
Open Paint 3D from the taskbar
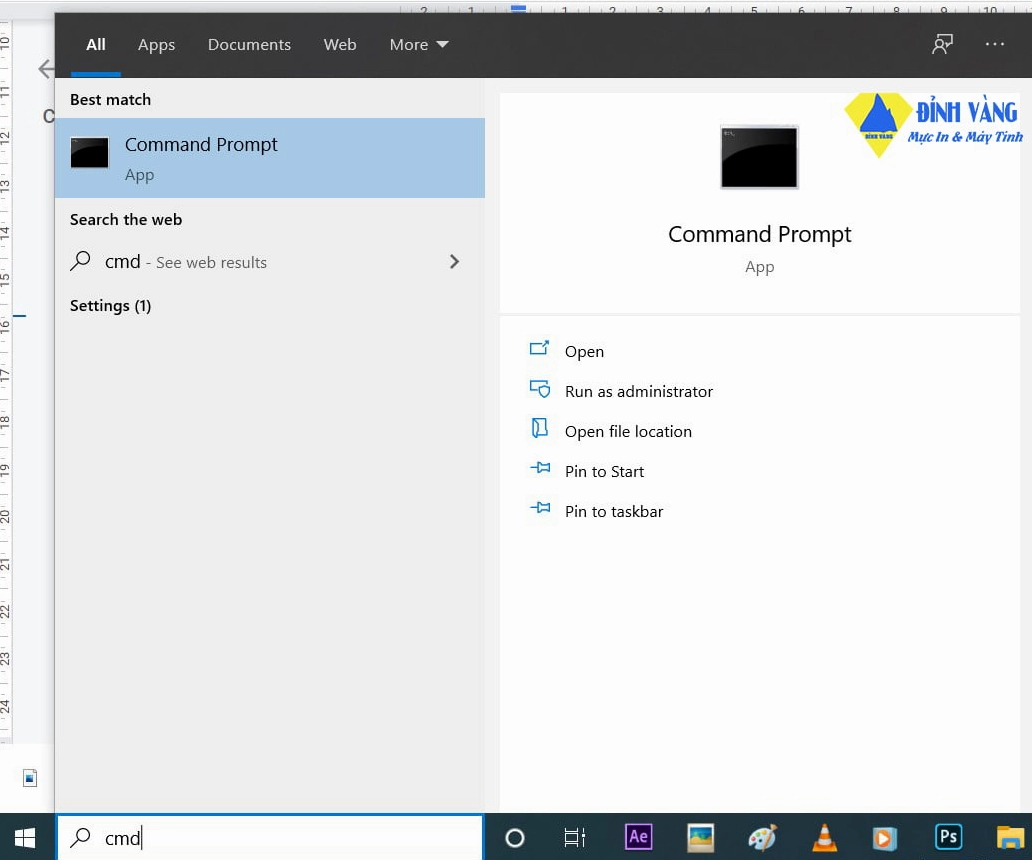tap(762, 838)
